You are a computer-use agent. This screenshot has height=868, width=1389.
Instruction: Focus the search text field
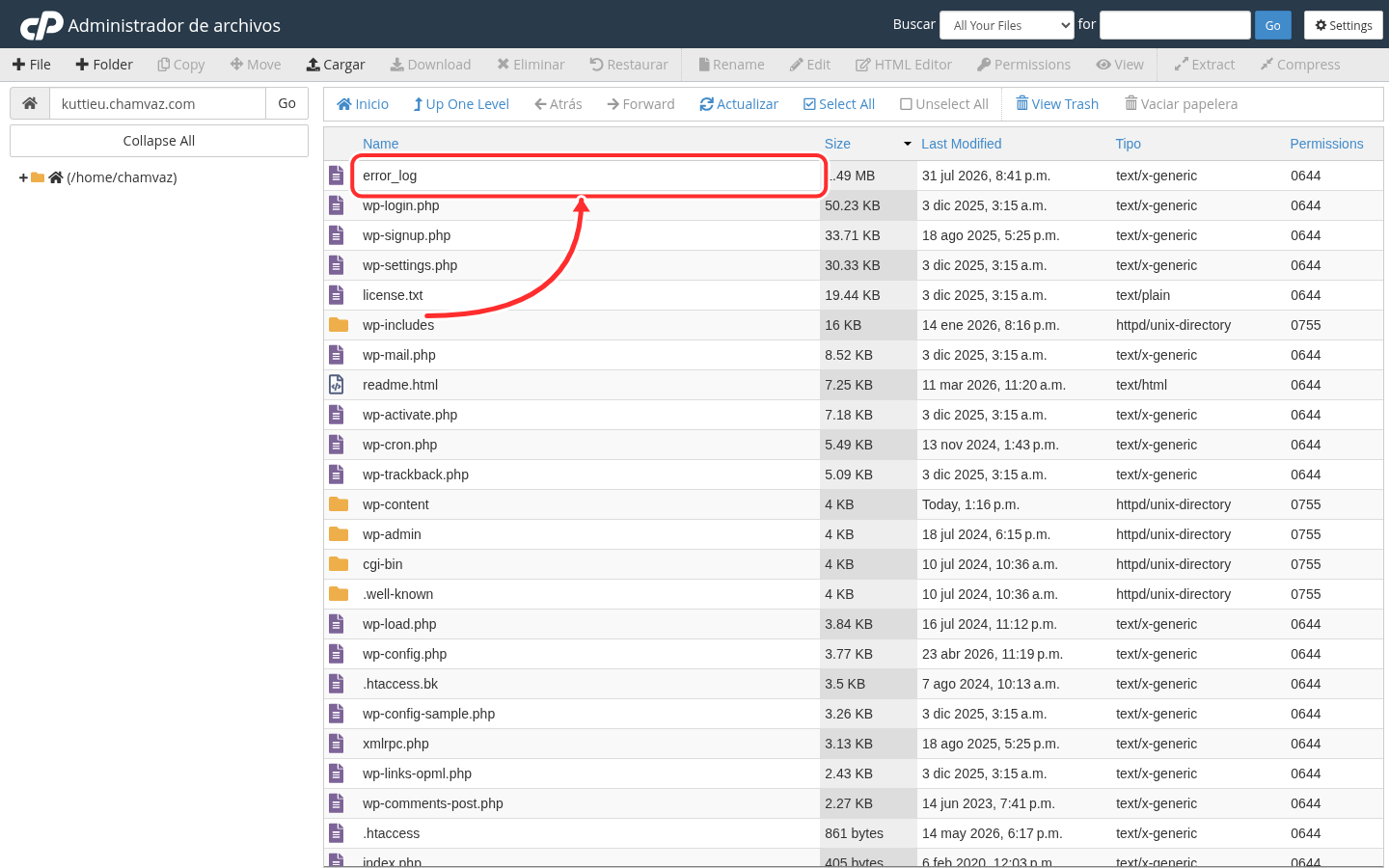coord(1175,25)
